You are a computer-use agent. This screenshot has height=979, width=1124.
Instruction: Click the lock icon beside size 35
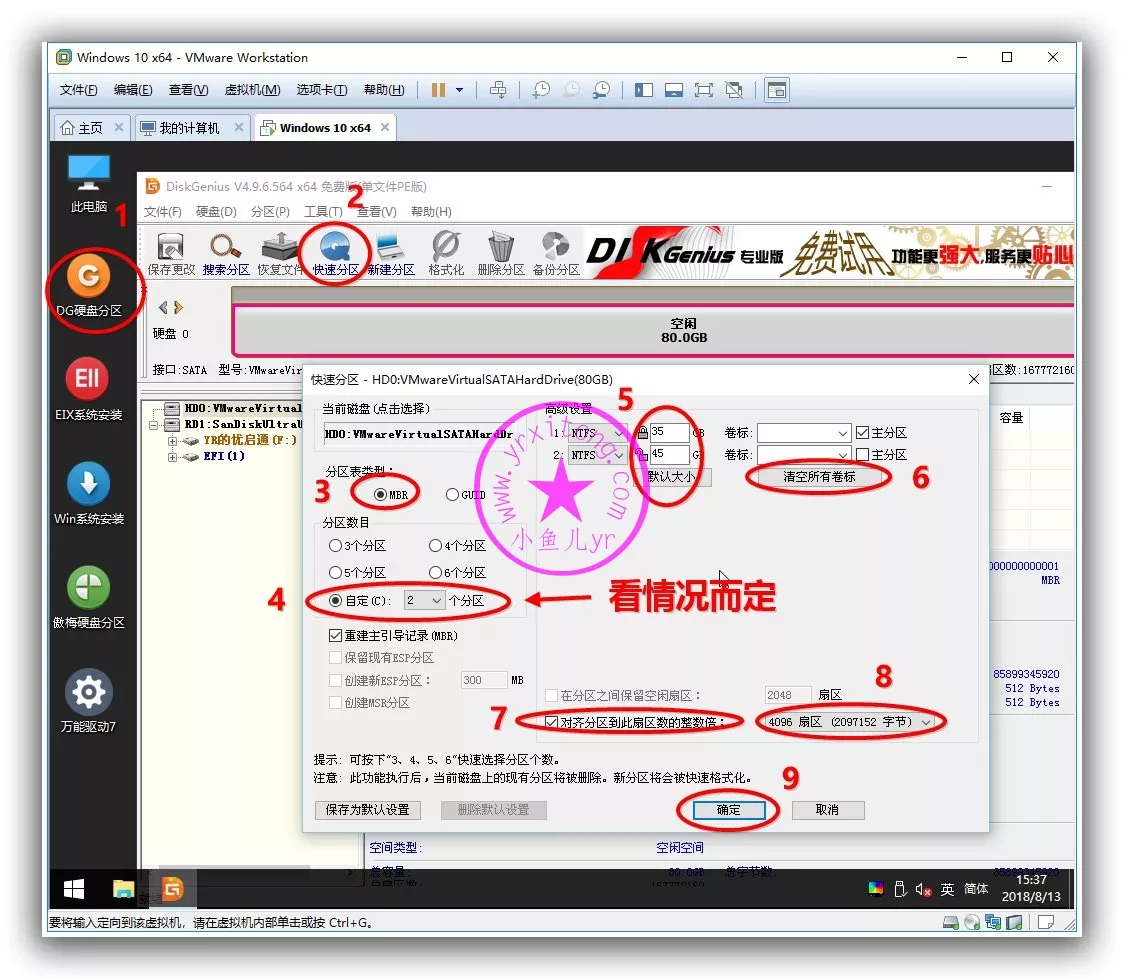(x=642, y=432)
